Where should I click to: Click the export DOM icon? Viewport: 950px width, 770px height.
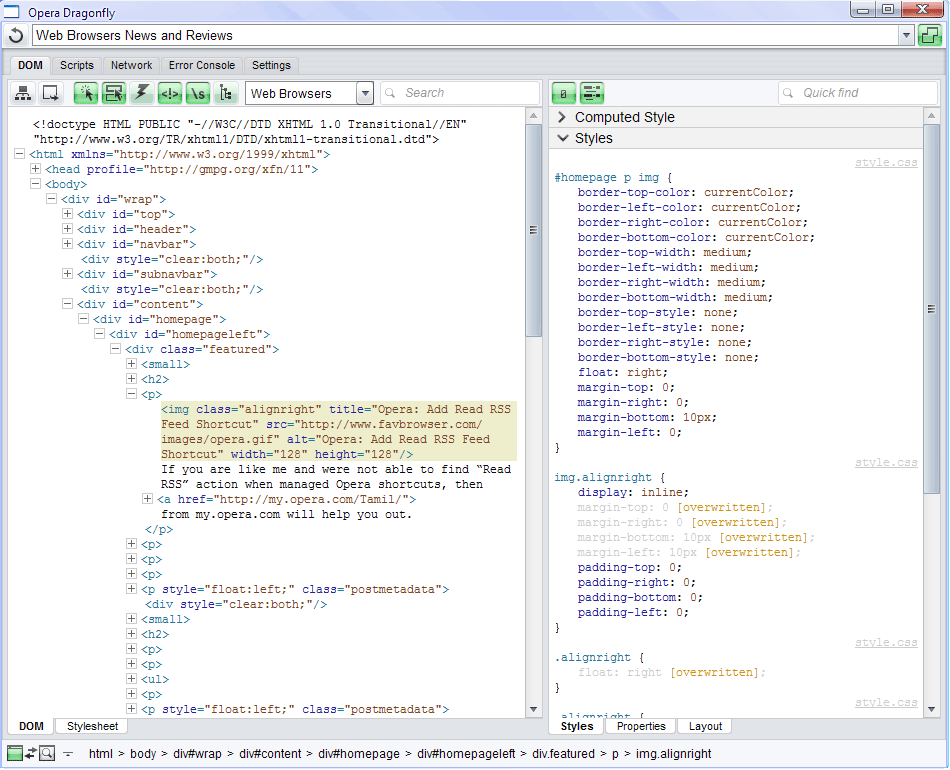point(50,93)
